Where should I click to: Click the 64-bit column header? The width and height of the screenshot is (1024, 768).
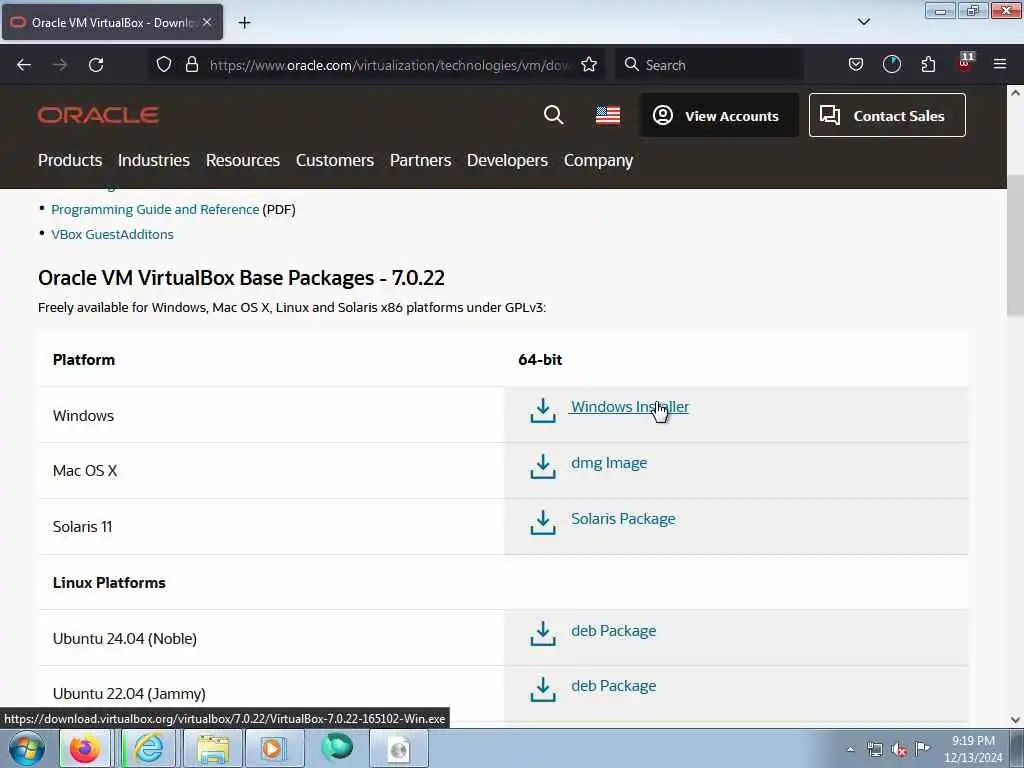click(x=540, y=360)
